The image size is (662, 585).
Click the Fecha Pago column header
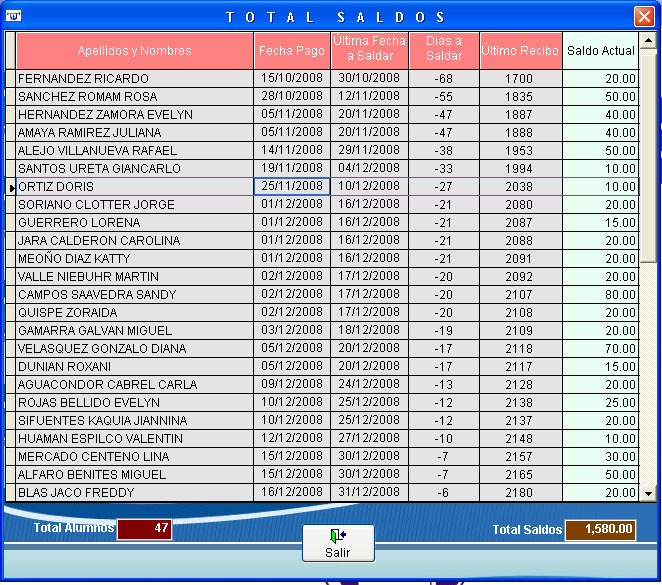click(292, 50)
